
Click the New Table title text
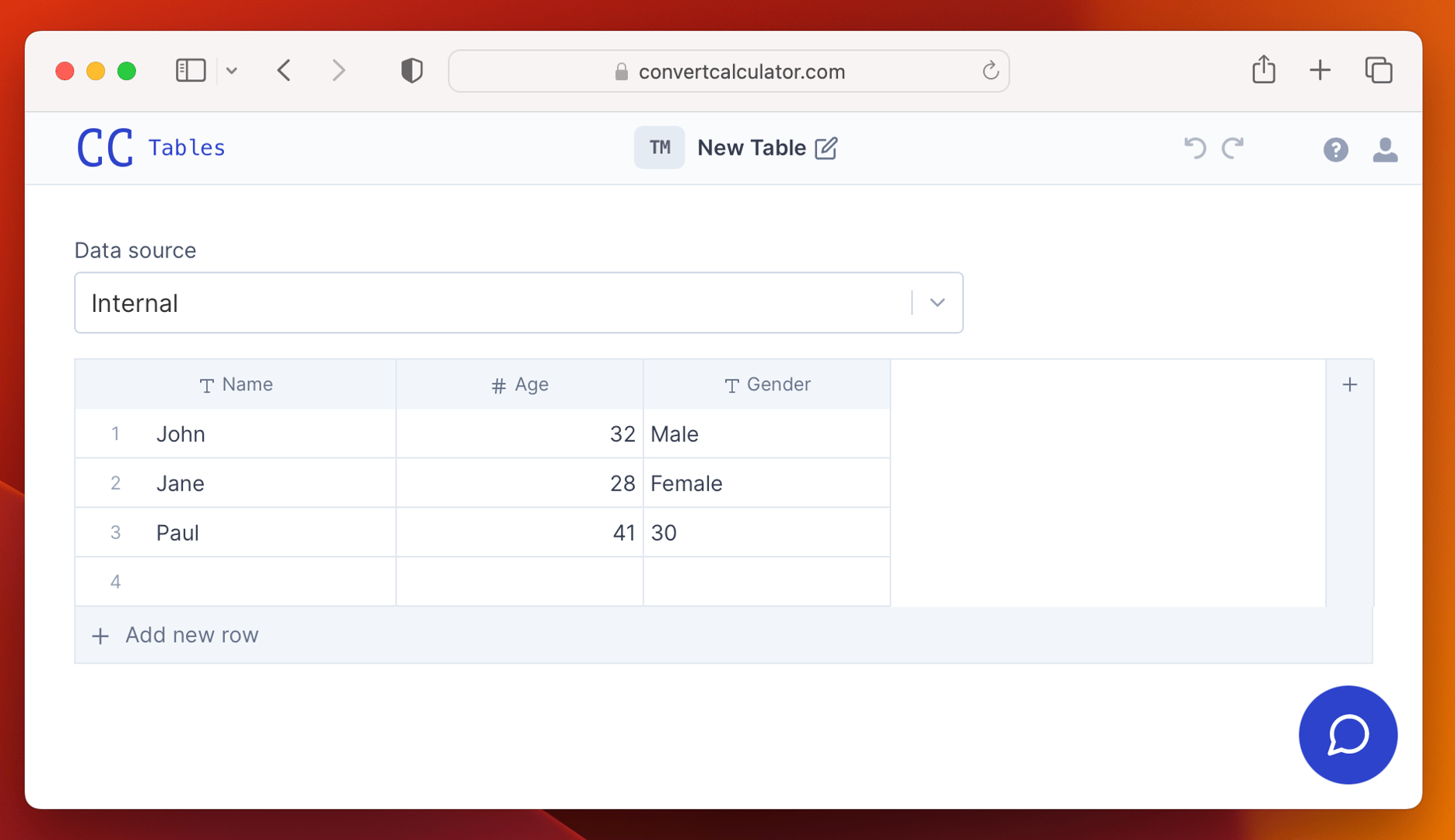click(752, 148)
